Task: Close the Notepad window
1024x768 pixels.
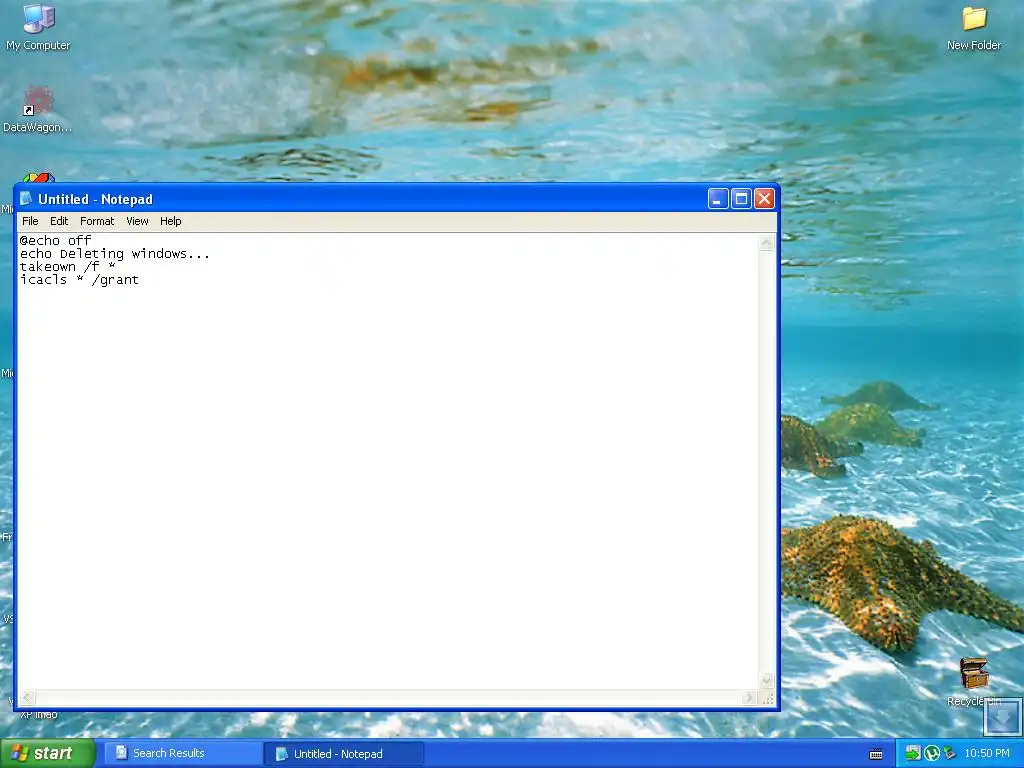Action: pos(764,199)
